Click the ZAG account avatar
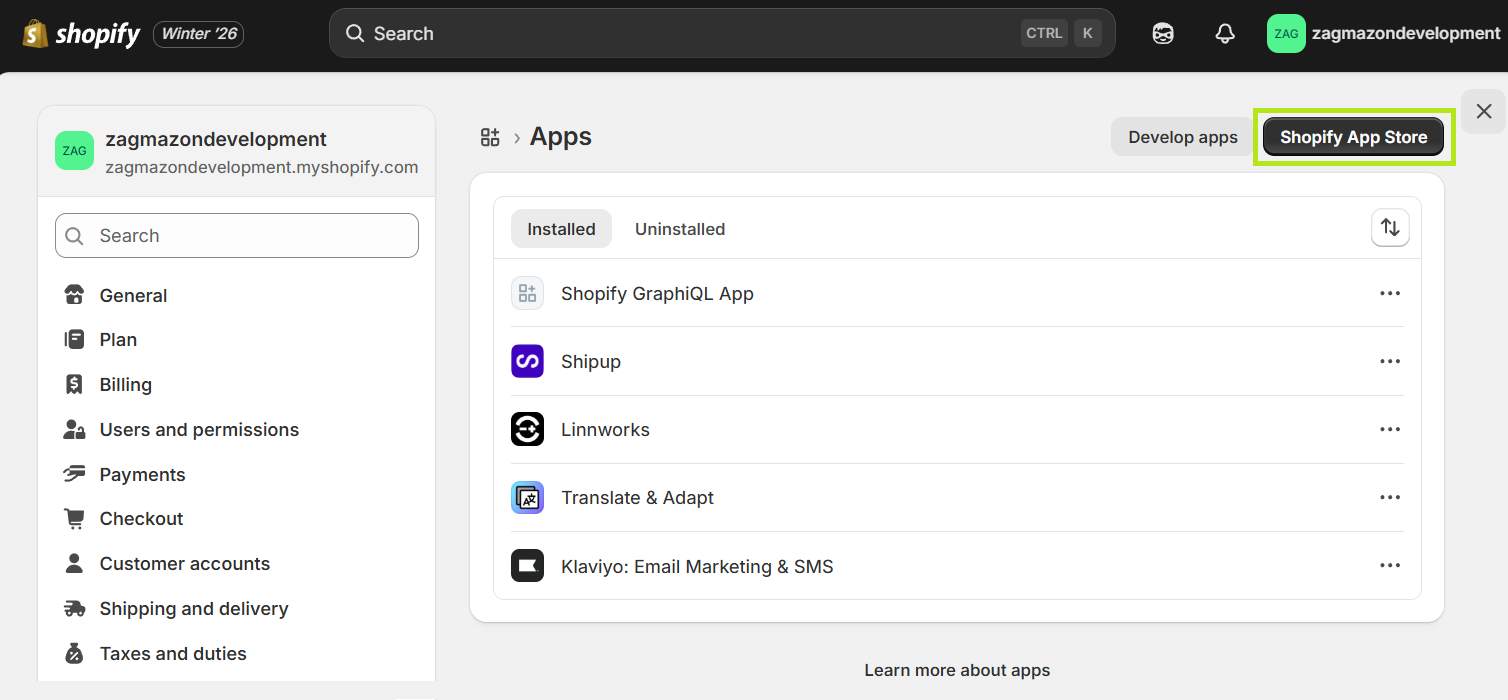The image size is (1508, 700). [x=1286, y=33]
